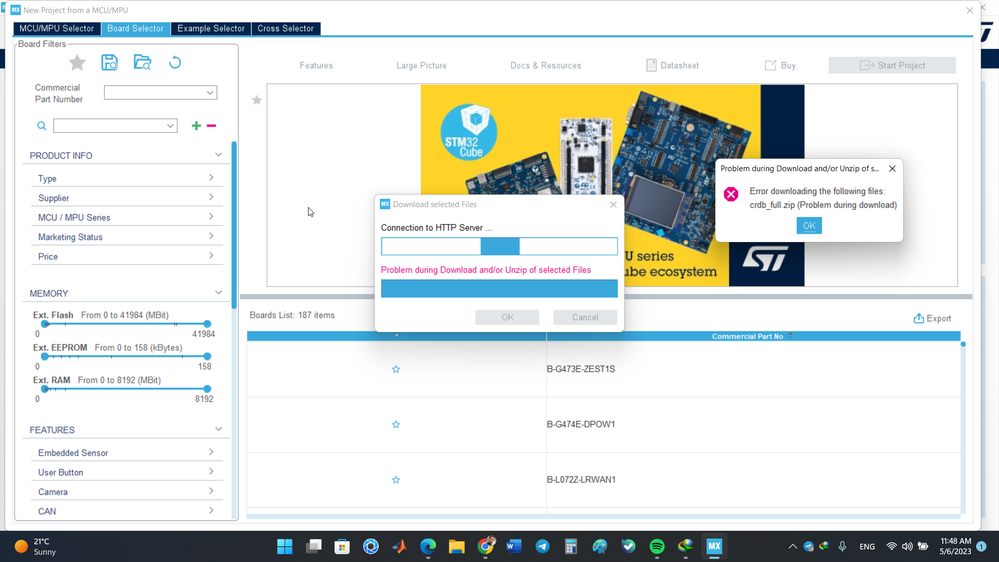Switch to Board Selector tab
Viewport: 999px width, 562px height.
point(135,29)
